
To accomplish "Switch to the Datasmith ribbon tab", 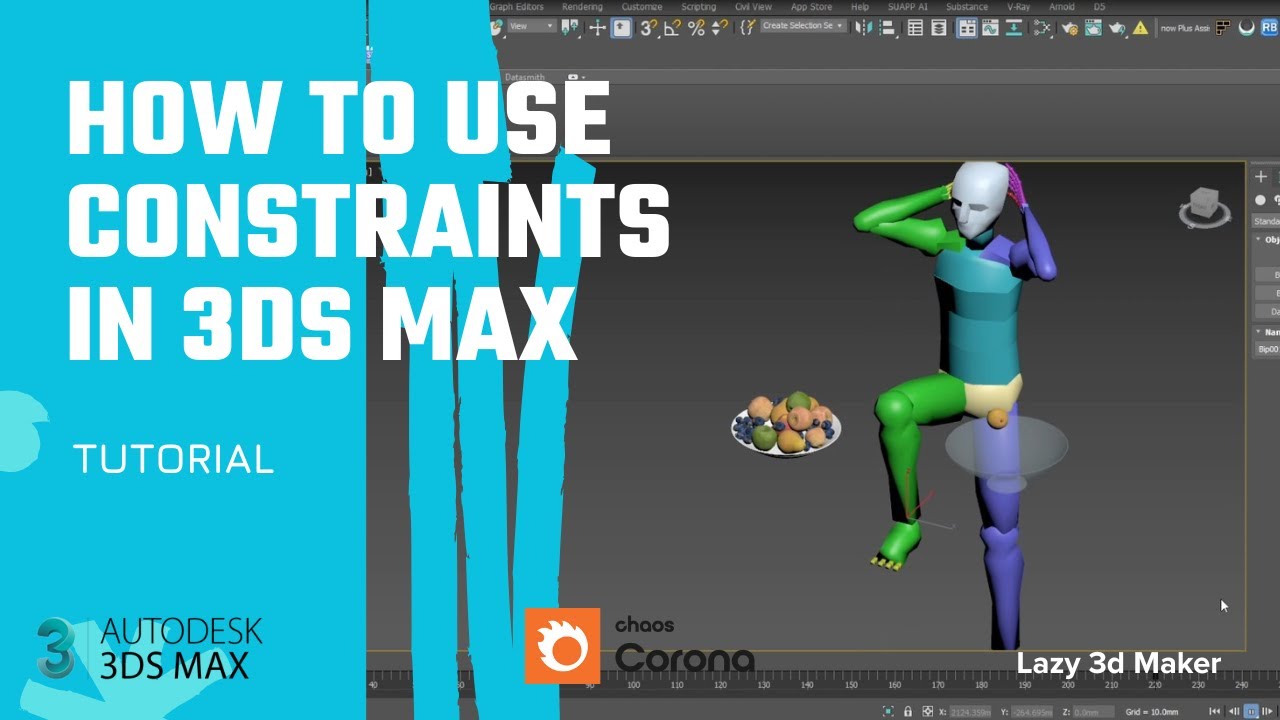I will point(525,77).
